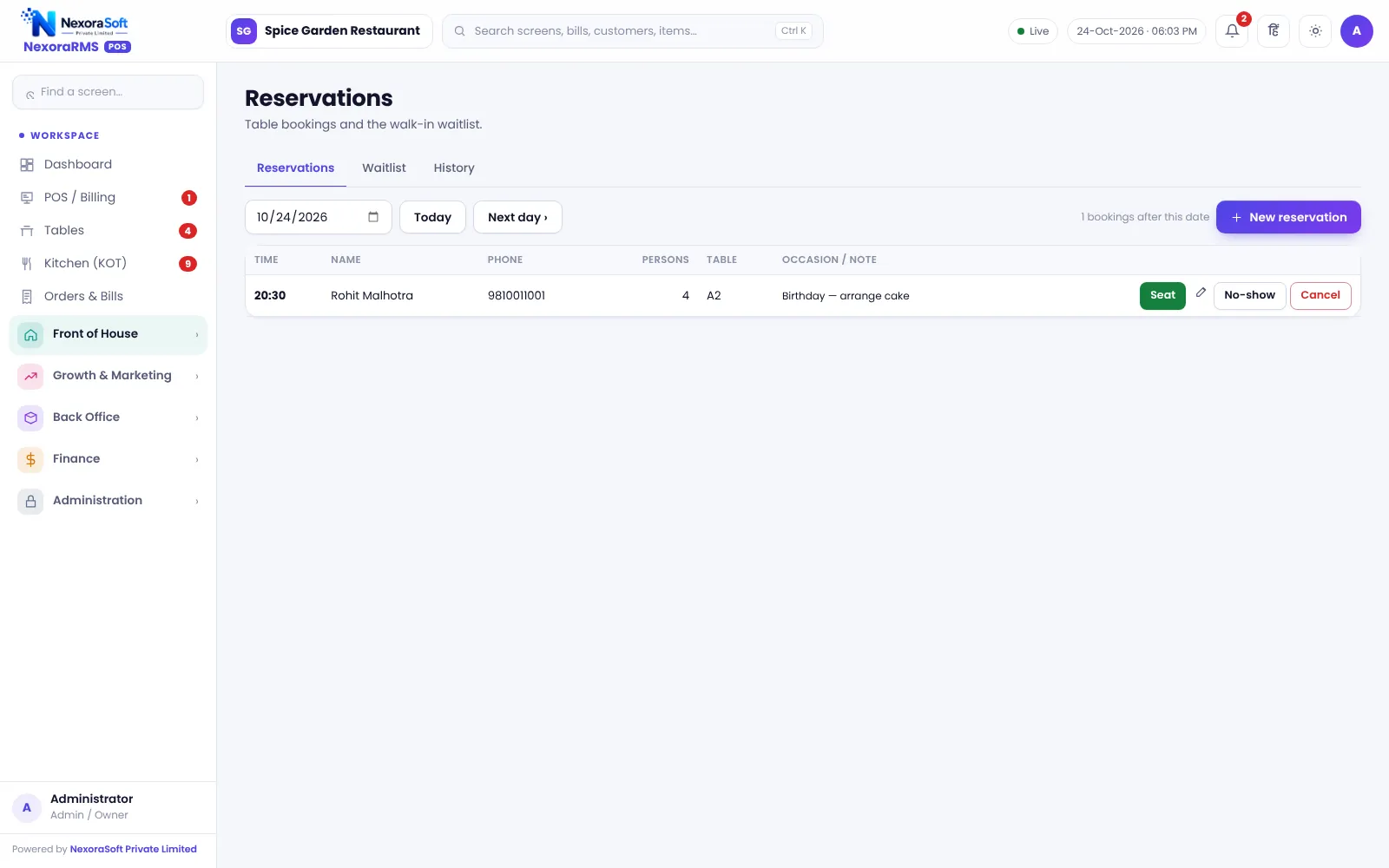1389x868 pixels.
Task: Expand Finance section chevron
Action: [x=197, y=460]
